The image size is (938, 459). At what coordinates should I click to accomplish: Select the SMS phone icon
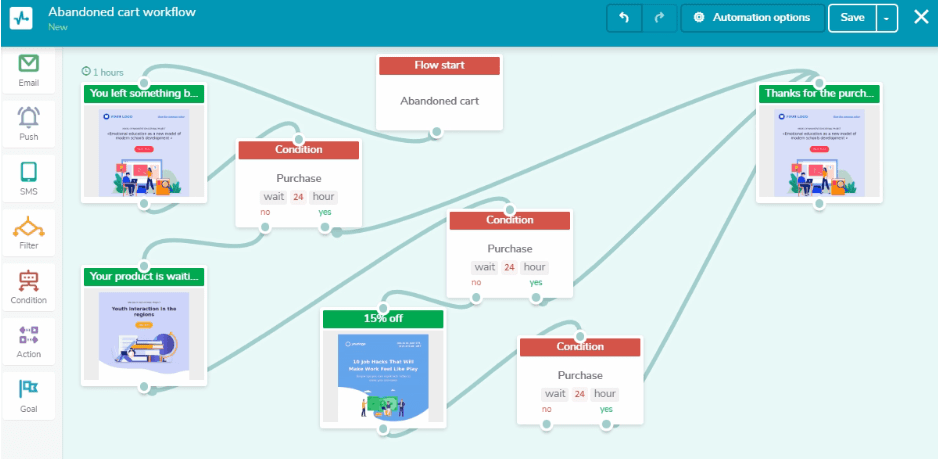29,172
